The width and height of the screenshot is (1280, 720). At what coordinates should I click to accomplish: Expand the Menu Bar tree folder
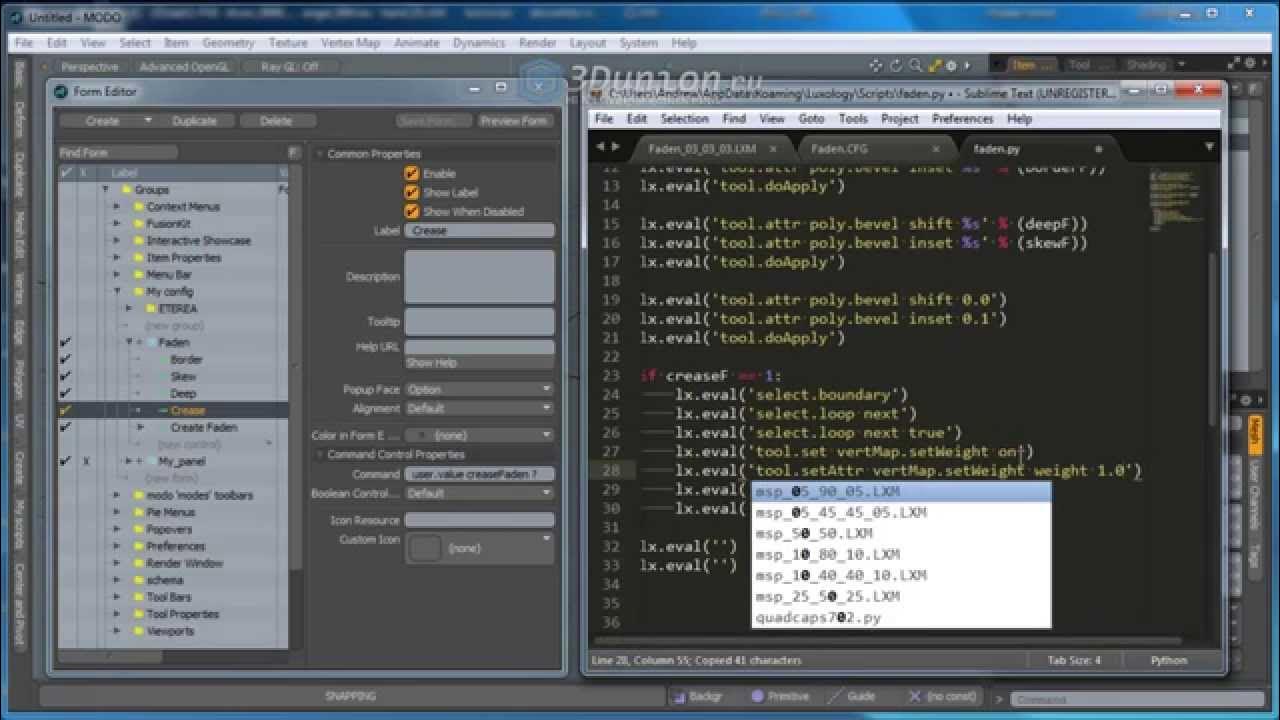[118, 275]
